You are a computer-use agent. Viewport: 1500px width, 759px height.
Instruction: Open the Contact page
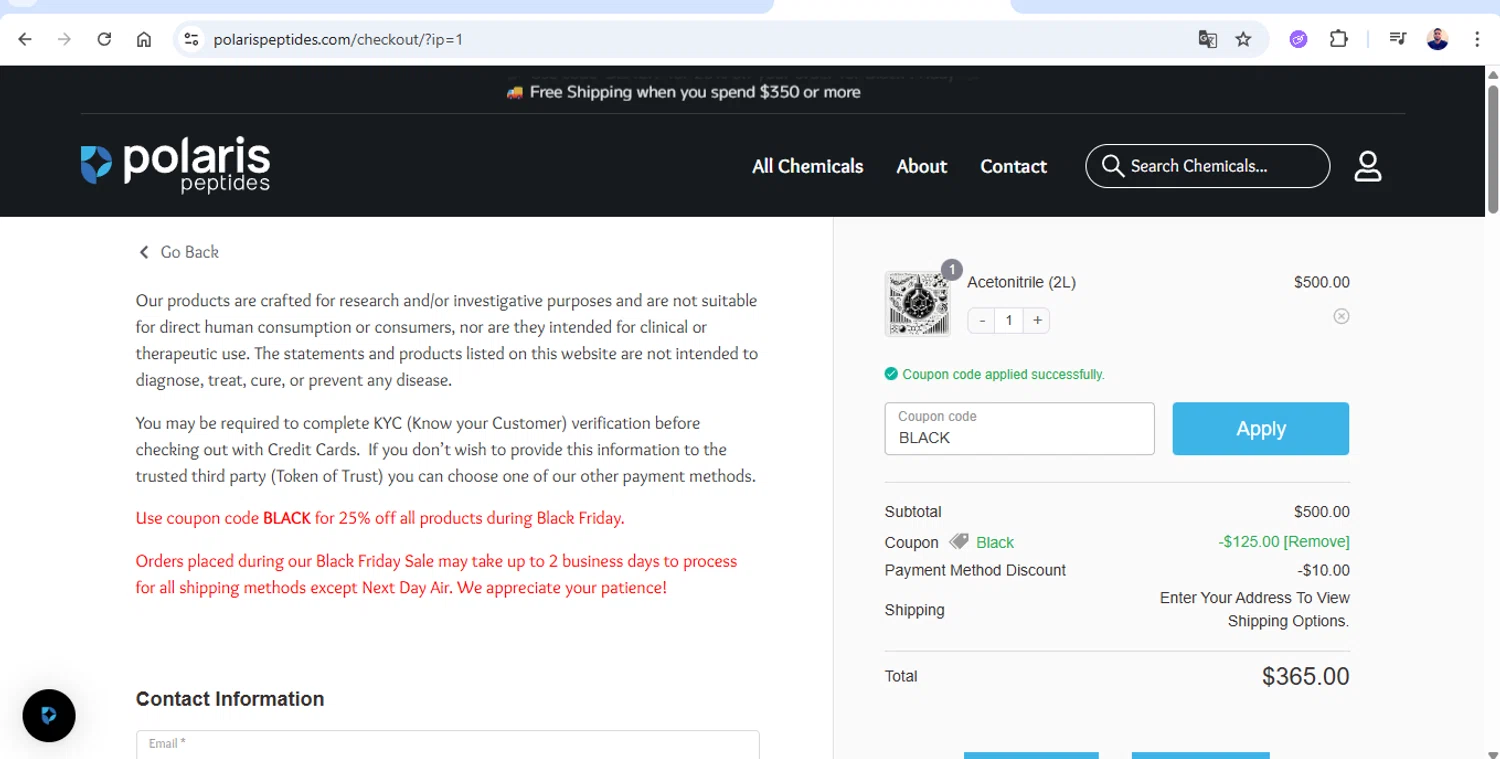[1013, 166]
